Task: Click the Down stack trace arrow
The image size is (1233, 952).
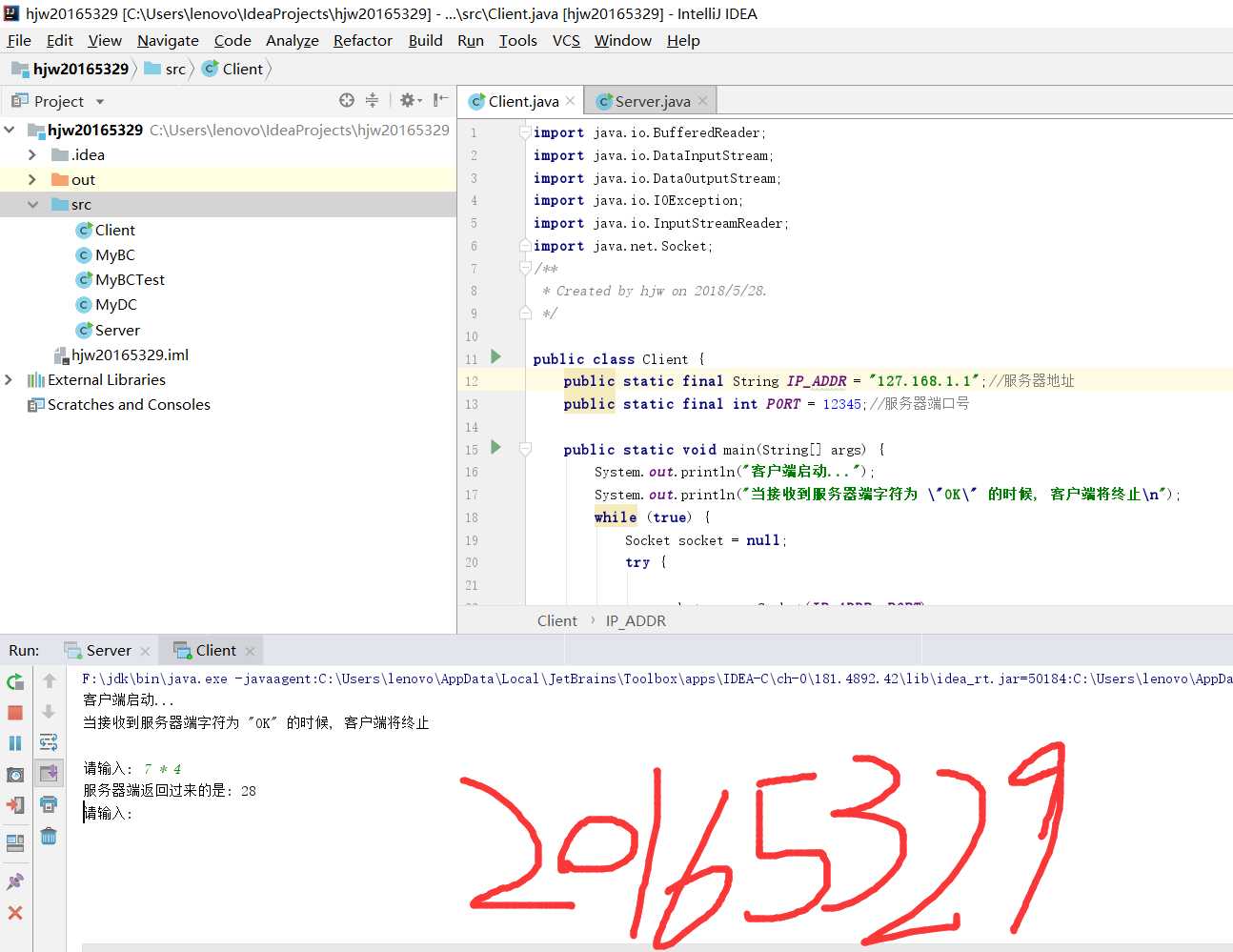Action: tap(49, 712)
